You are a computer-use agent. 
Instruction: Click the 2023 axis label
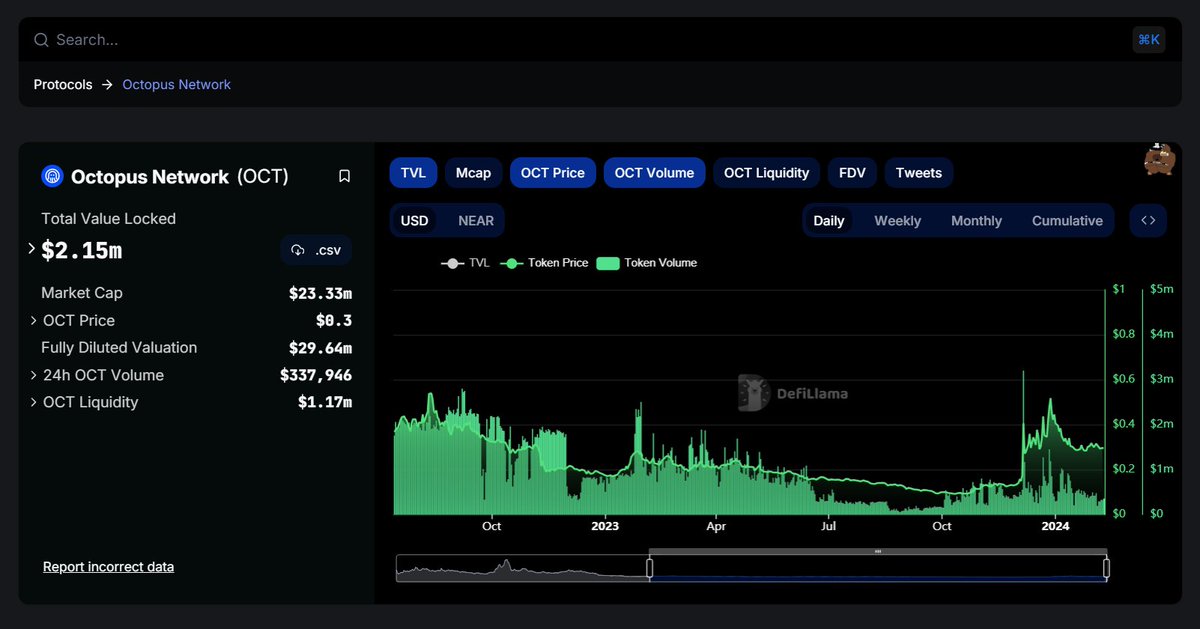(605, 526)
